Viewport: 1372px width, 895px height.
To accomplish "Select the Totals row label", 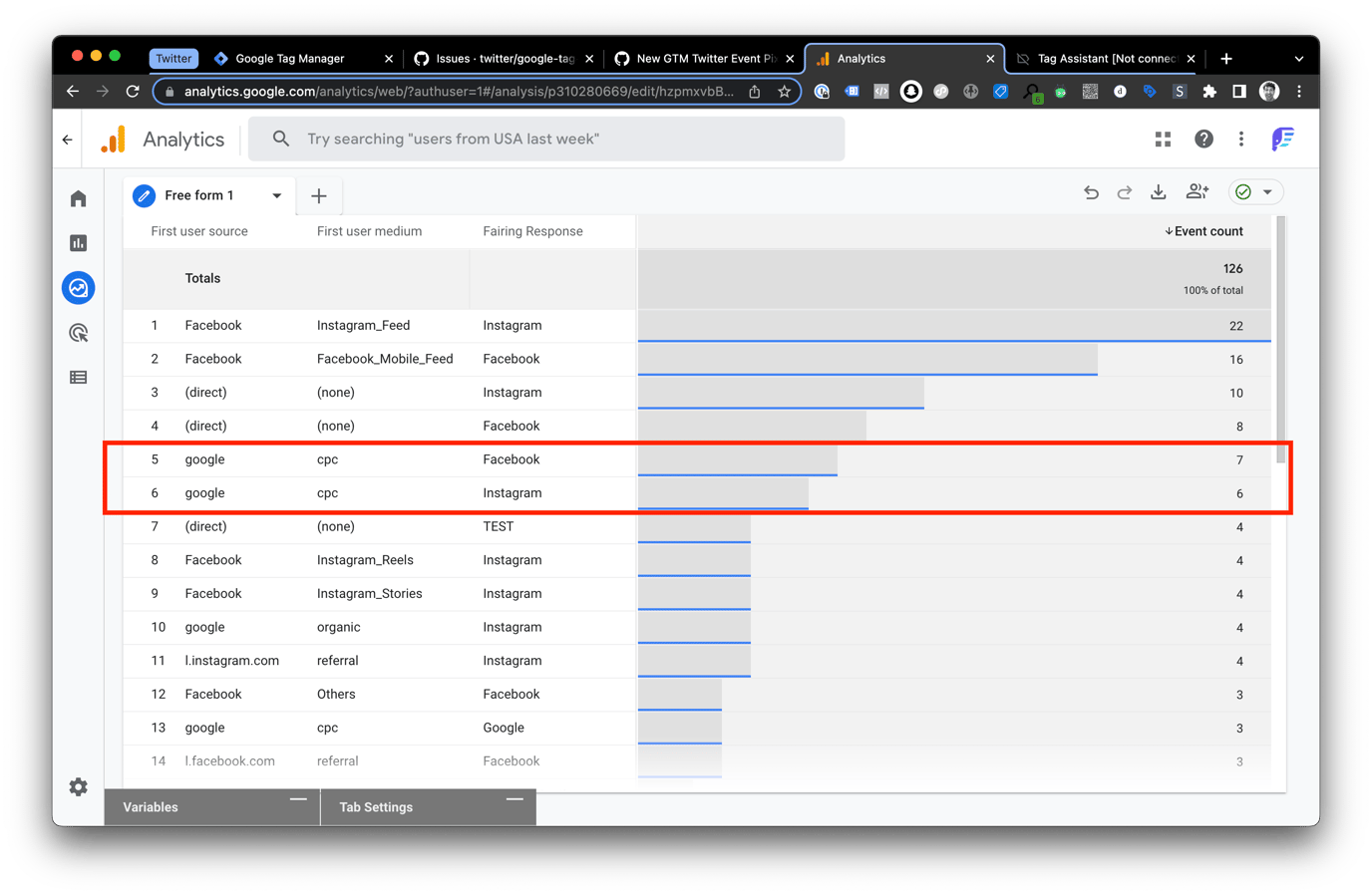I will [x=202, y=279].
